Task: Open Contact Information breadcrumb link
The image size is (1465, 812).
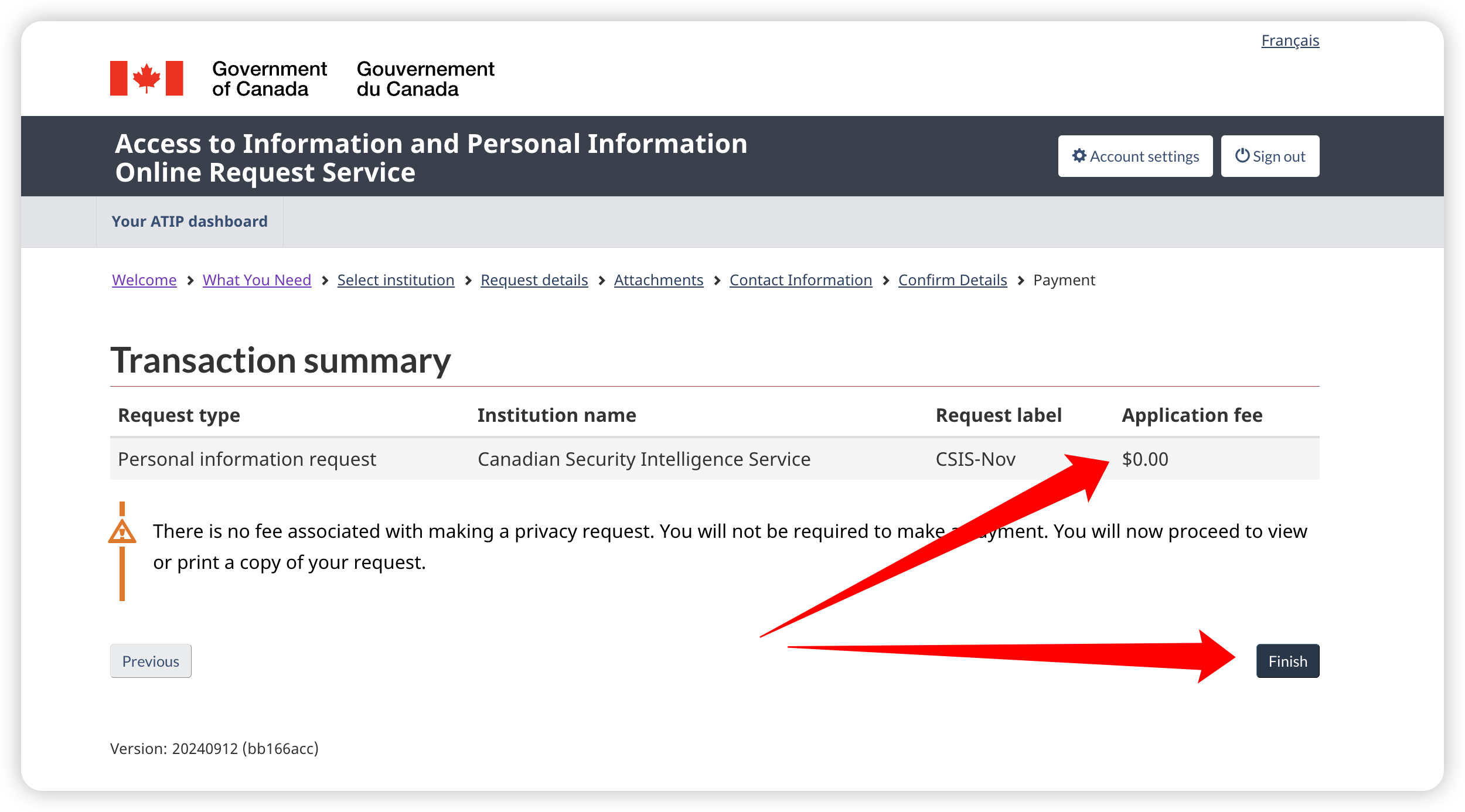Action: [x=801, y=280]
